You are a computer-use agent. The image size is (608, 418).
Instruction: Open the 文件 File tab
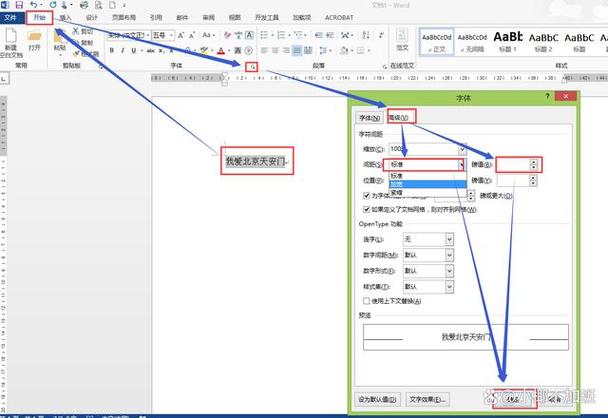point(11,18)
